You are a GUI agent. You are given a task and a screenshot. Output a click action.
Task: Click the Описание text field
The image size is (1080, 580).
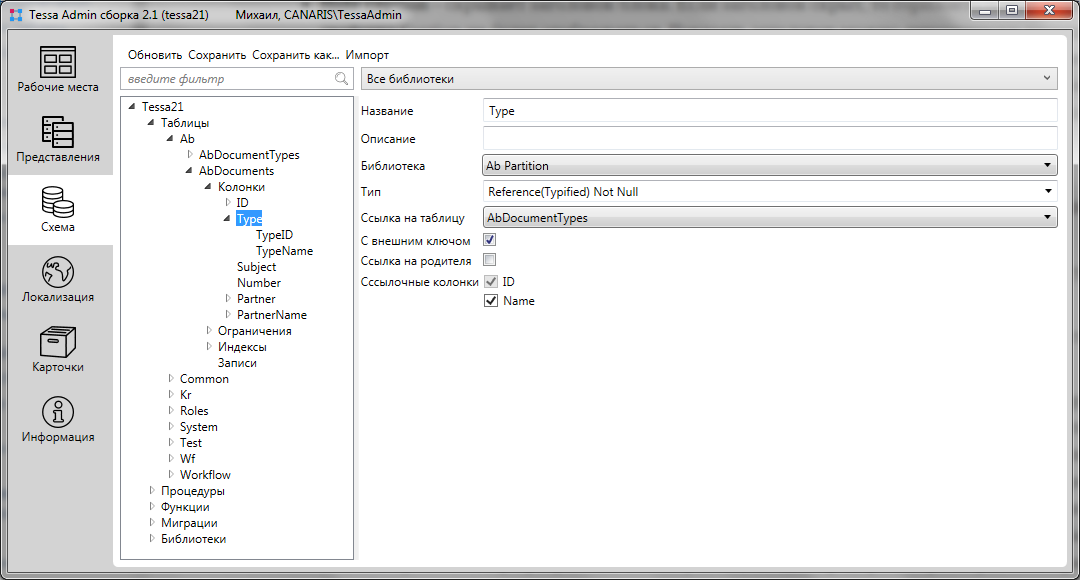point(769,138)
